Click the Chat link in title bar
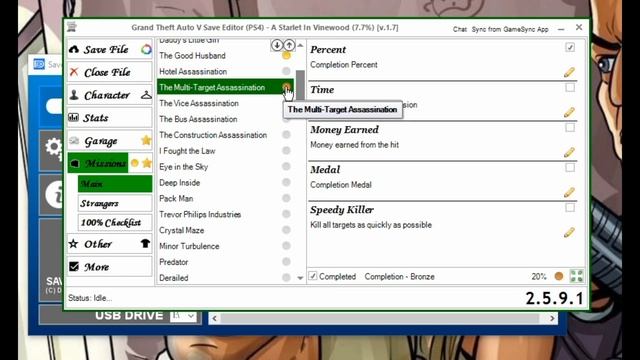The image size is (640, 360). [x=460, y=29]
